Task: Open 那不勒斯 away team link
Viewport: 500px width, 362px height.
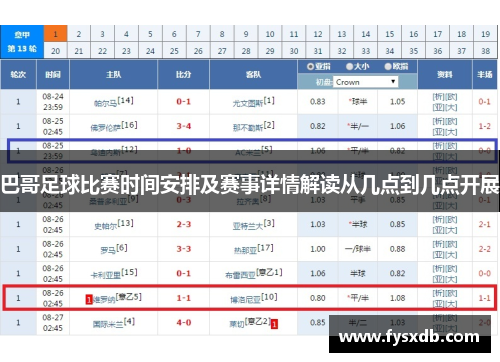Action: click(248, 128)
